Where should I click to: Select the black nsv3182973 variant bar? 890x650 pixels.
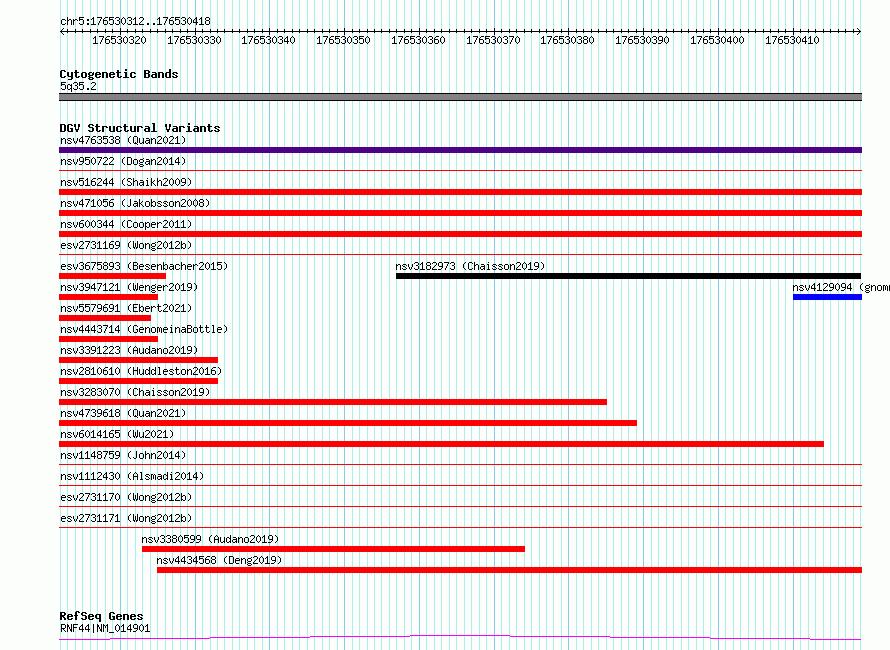point(628,276)
